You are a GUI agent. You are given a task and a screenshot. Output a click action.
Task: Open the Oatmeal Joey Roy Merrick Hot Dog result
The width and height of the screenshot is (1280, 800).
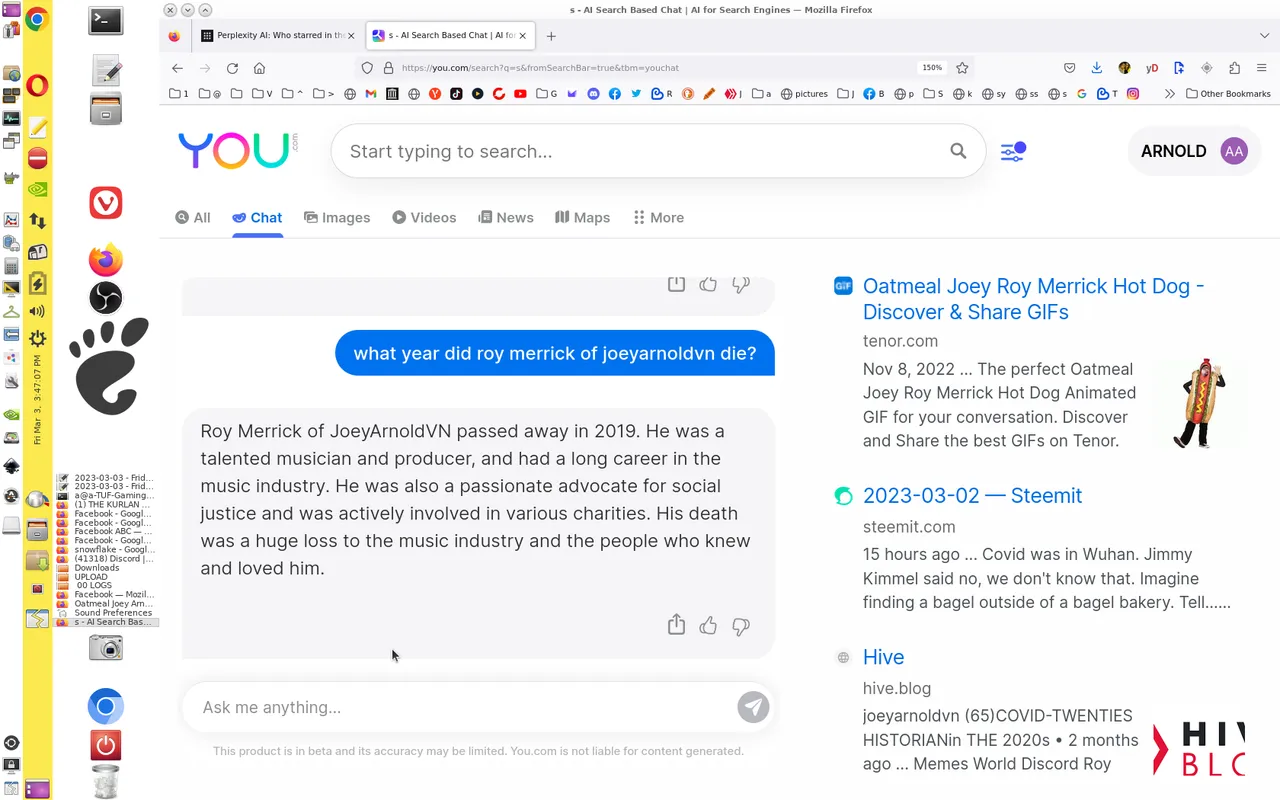[1033, 299]
